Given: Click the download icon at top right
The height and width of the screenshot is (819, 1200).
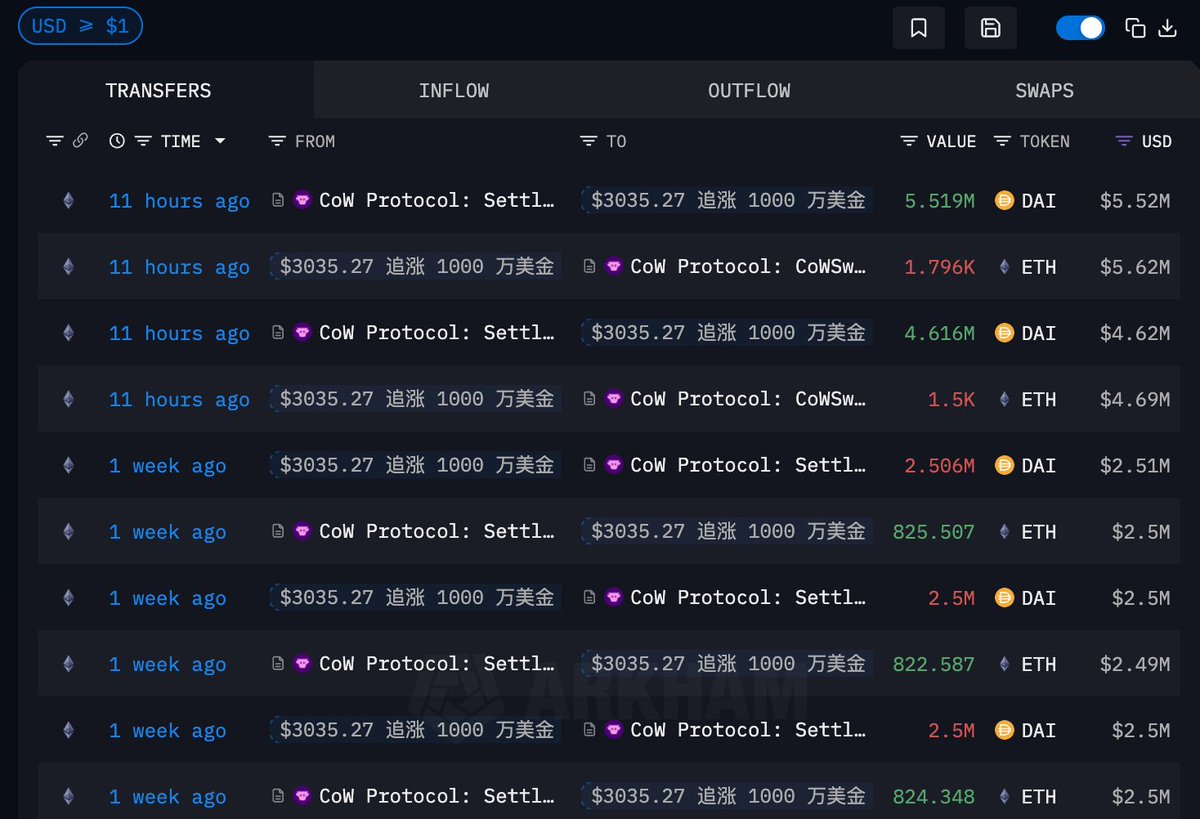Looking at the screenshot, I should pos(1167,28).
